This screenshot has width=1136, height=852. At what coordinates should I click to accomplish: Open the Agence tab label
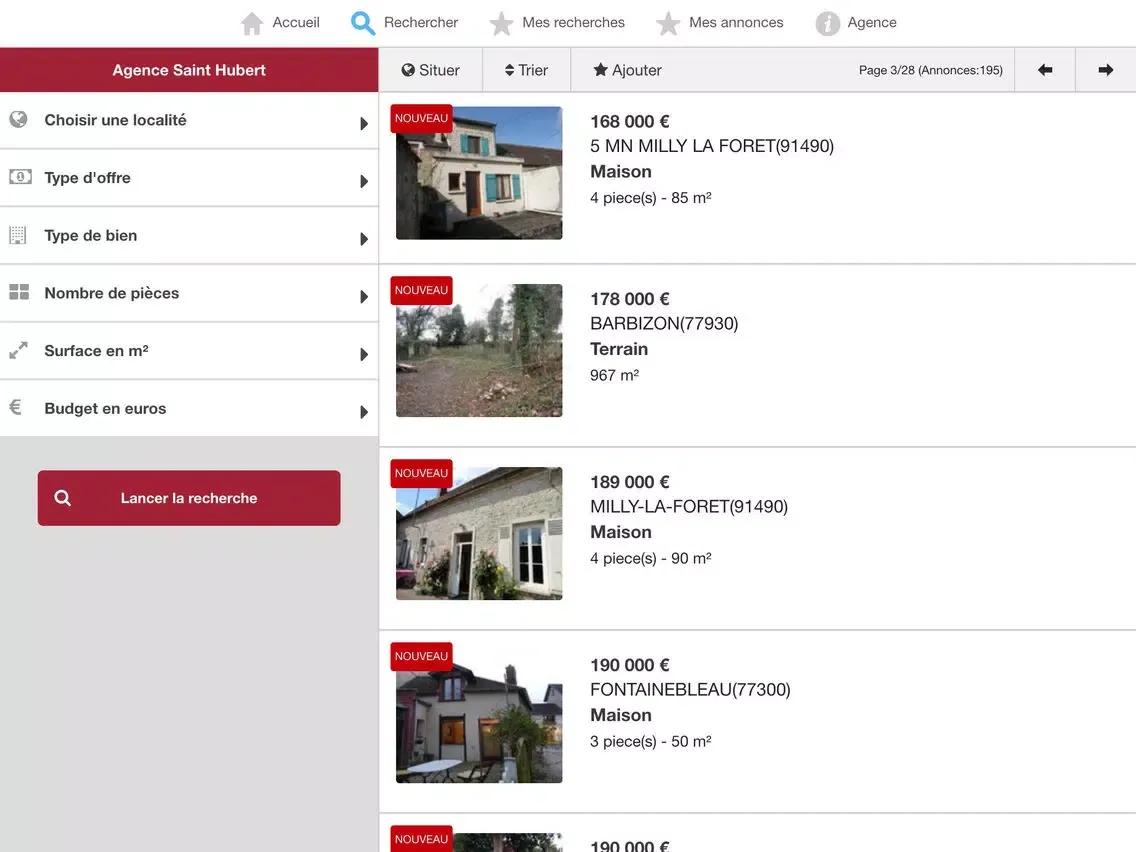click(x=872, y=22)
